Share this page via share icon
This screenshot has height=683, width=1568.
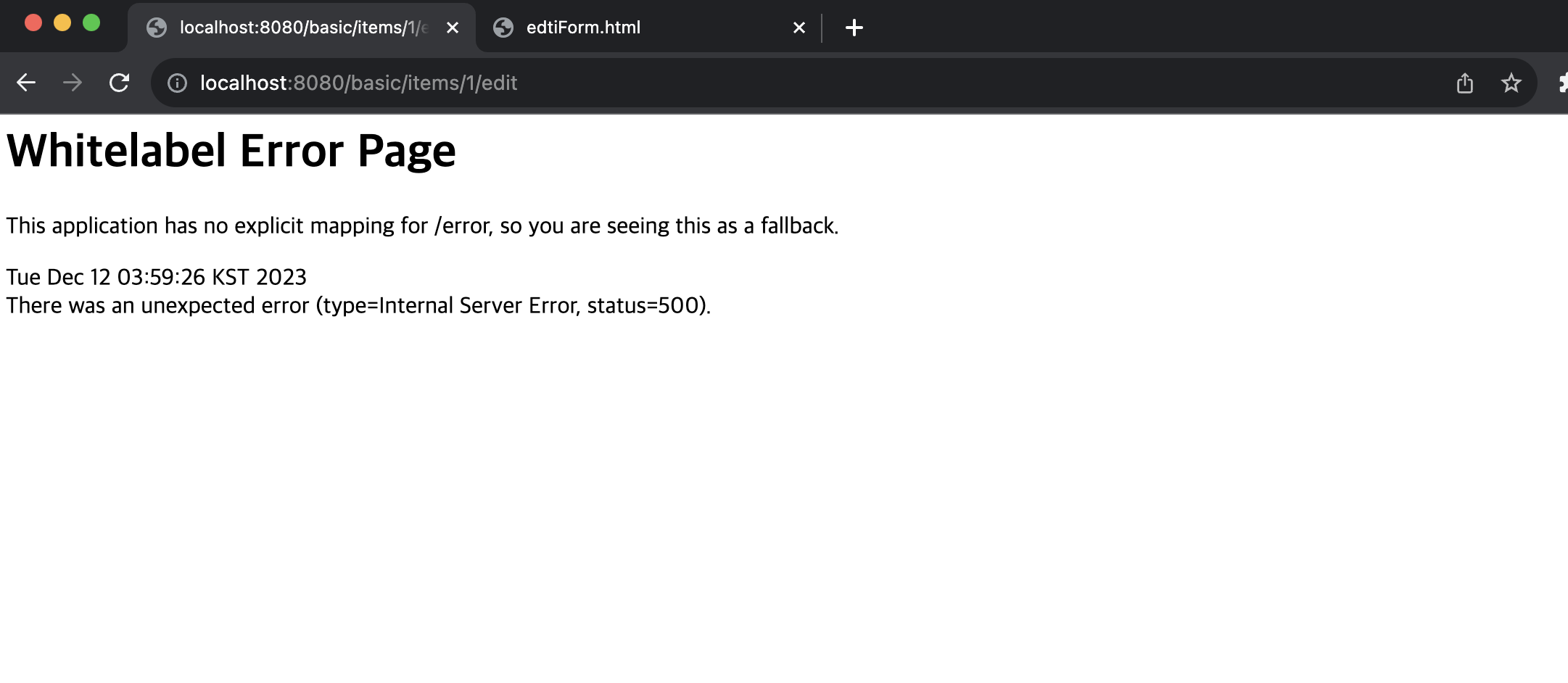coord(1465,83)
